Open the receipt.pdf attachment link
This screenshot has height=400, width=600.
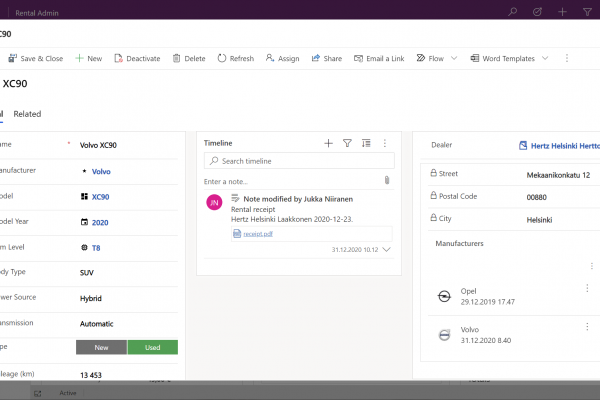pyautogui.click(x=258, y=233)
